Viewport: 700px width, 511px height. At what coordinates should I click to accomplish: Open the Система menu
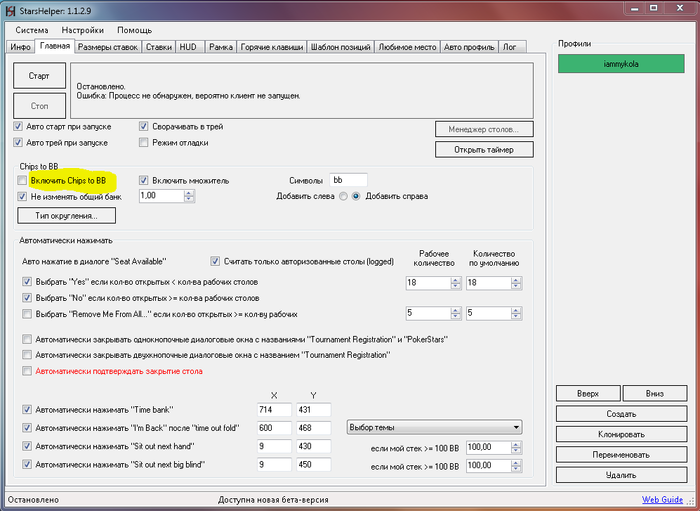[x=32, y=30]
